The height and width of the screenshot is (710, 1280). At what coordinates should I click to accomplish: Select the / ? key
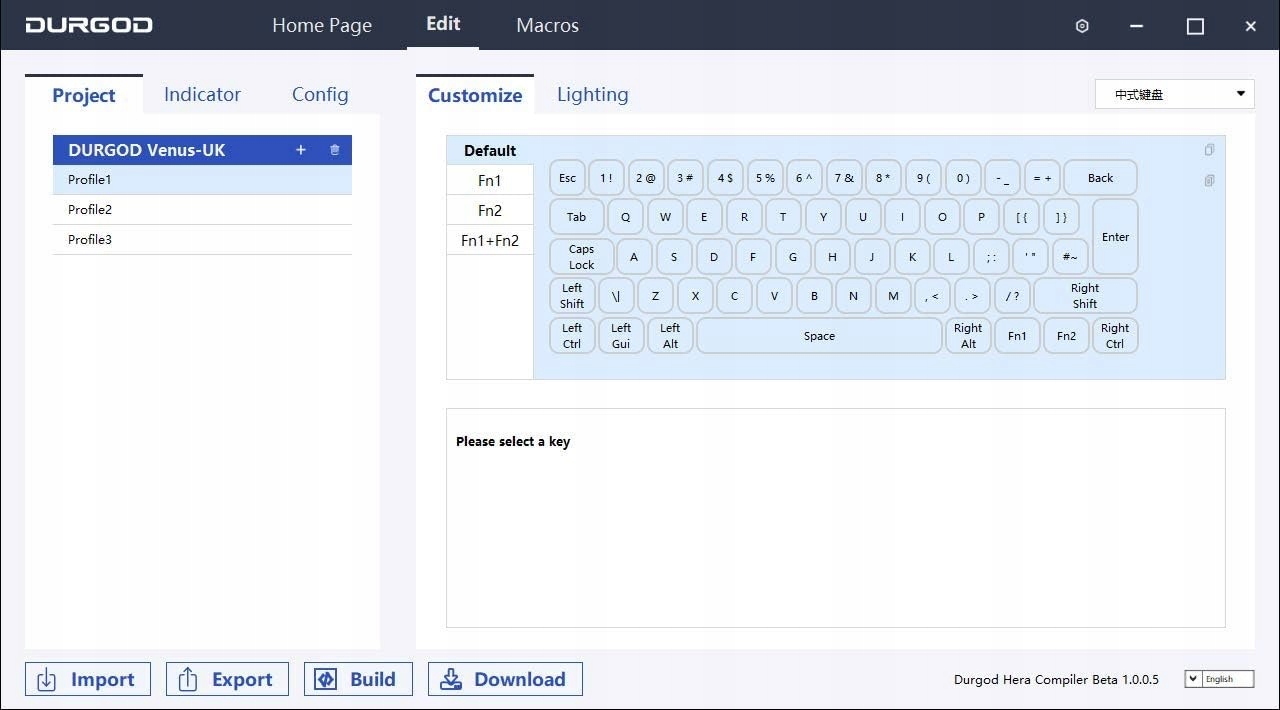coord(1012,296)
